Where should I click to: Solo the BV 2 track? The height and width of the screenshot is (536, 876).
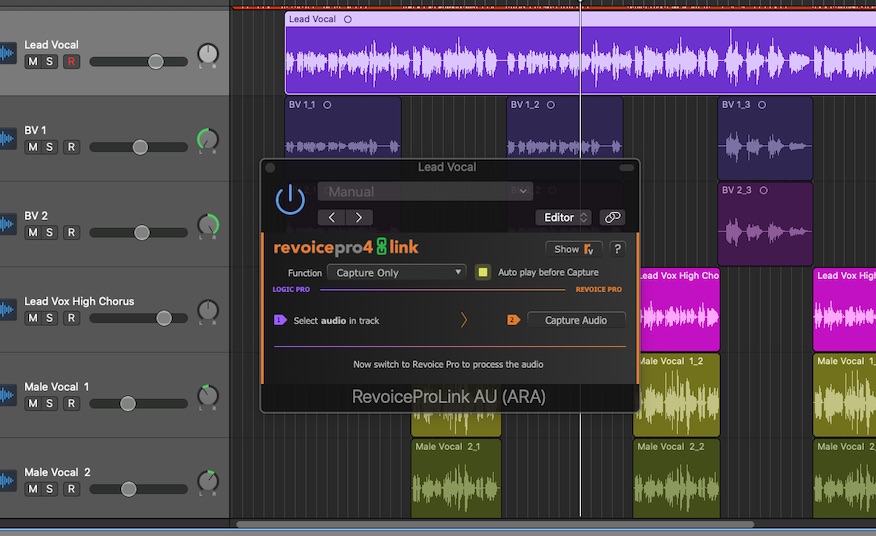click(49, 233)
